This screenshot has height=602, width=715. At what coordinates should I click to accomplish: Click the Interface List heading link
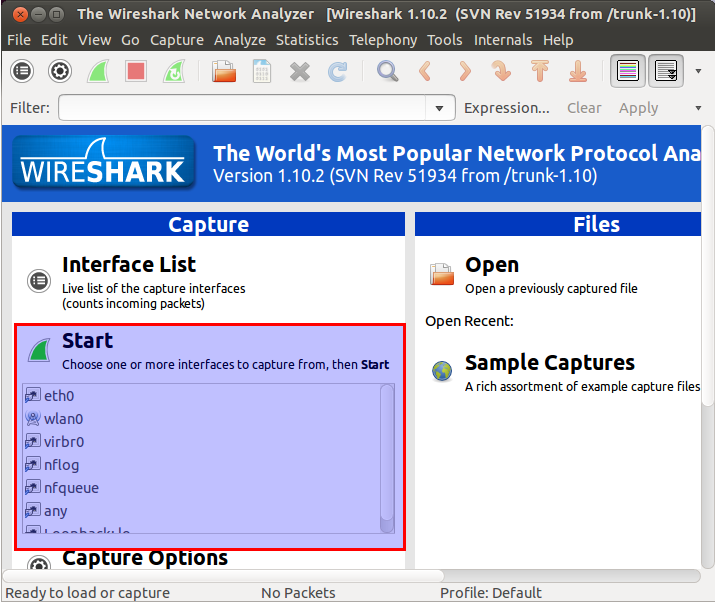129,265
